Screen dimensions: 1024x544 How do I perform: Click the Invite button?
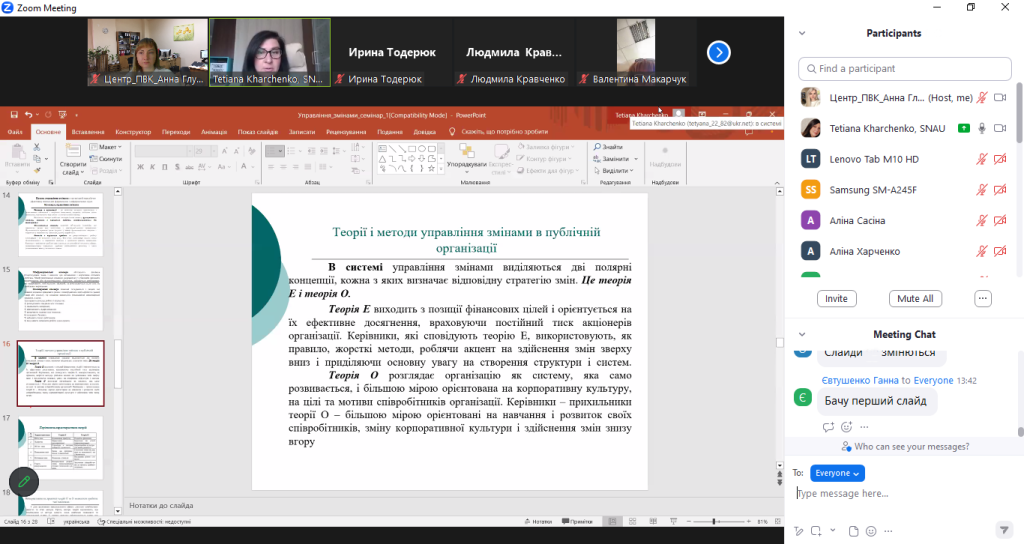(836, 299)
